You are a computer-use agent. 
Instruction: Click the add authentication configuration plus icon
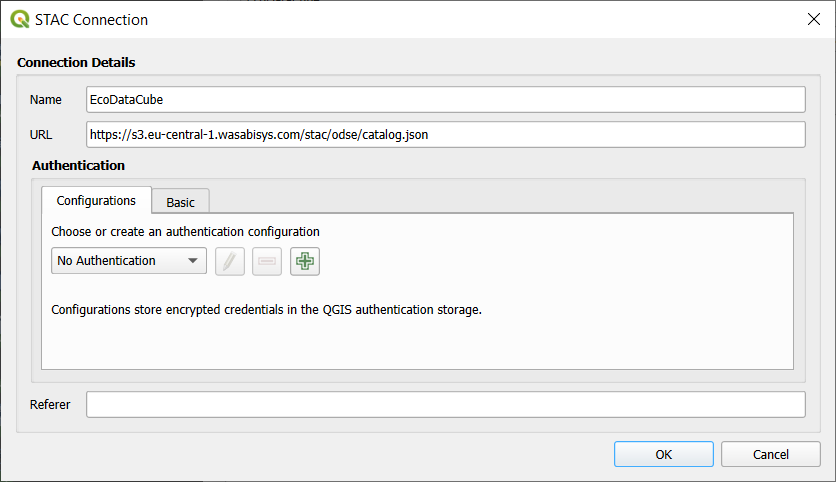click(x=305, y=262)
